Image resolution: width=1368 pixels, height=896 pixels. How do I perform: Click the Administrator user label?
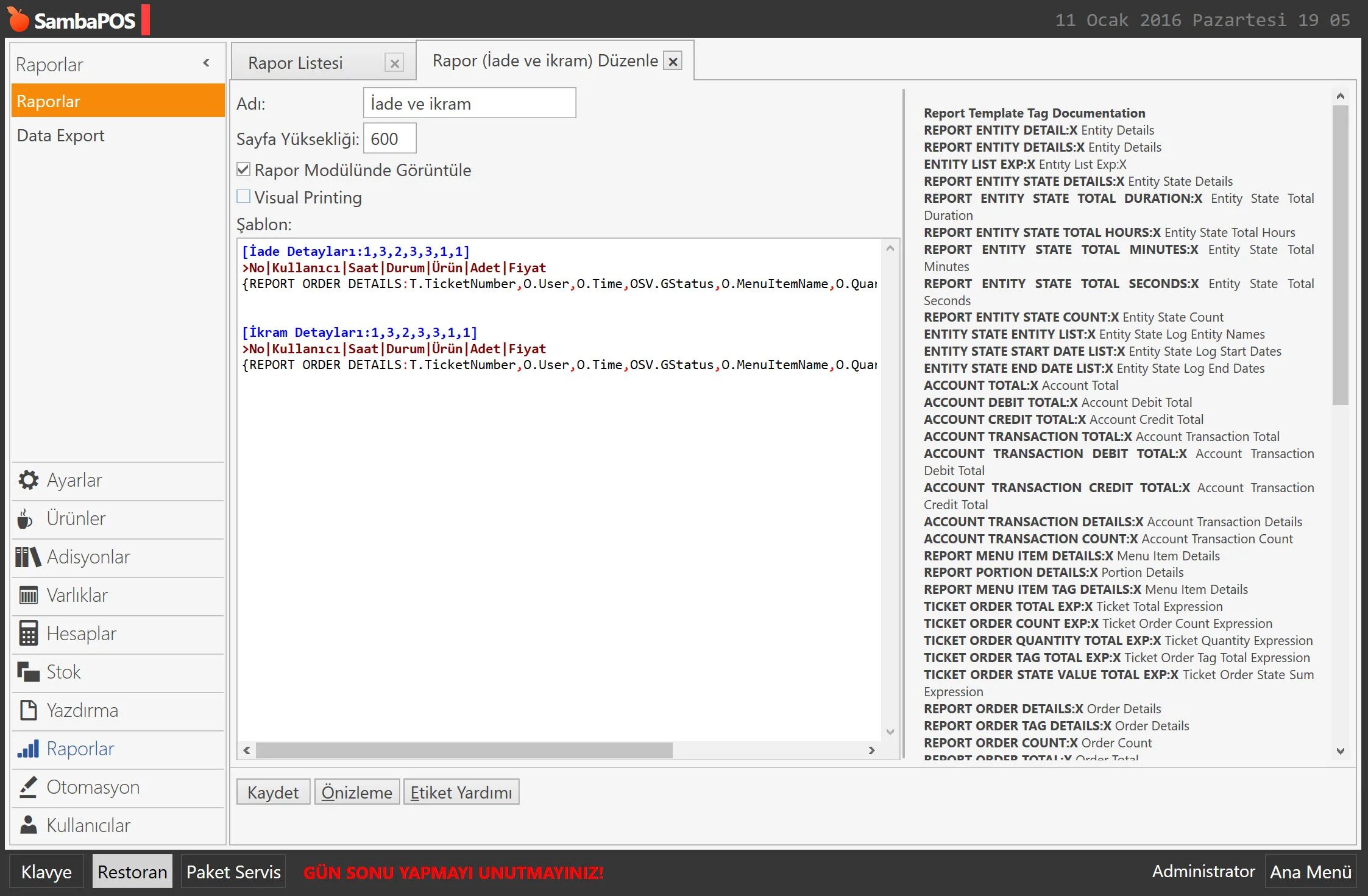click(1203, 871)
